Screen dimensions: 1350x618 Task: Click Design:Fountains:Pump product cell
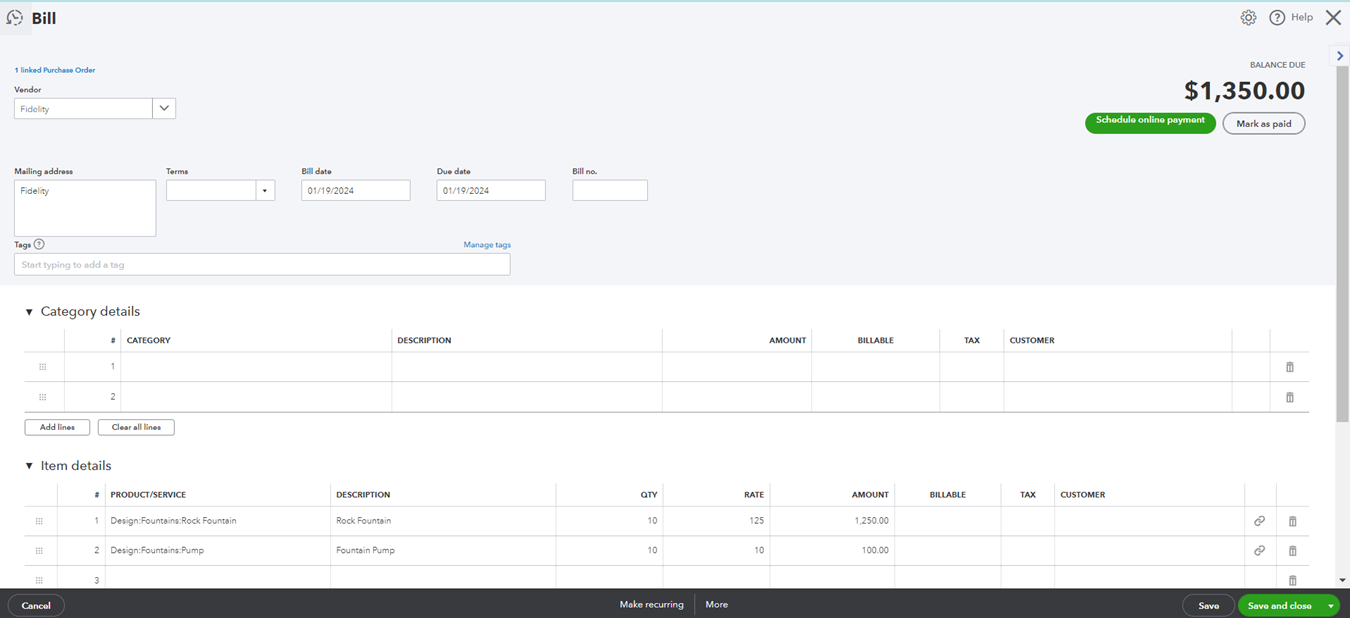[218, 551]
